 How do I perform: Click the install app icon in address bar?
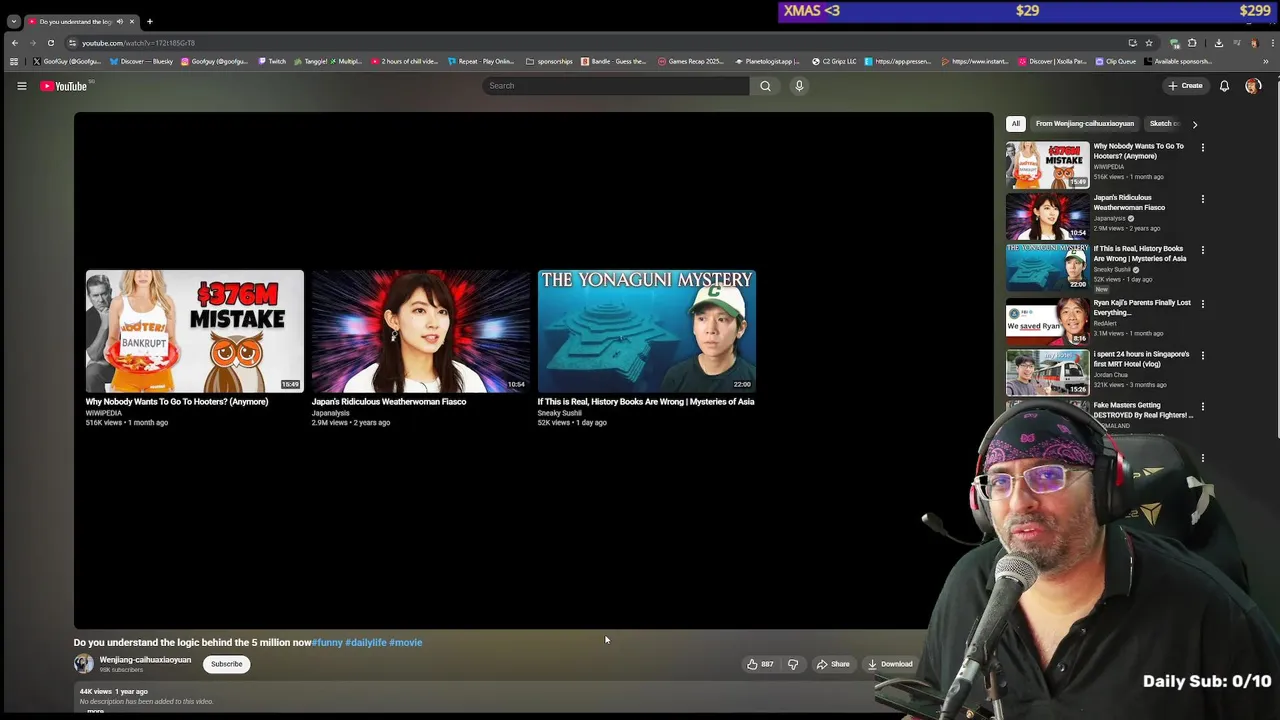1132,43
